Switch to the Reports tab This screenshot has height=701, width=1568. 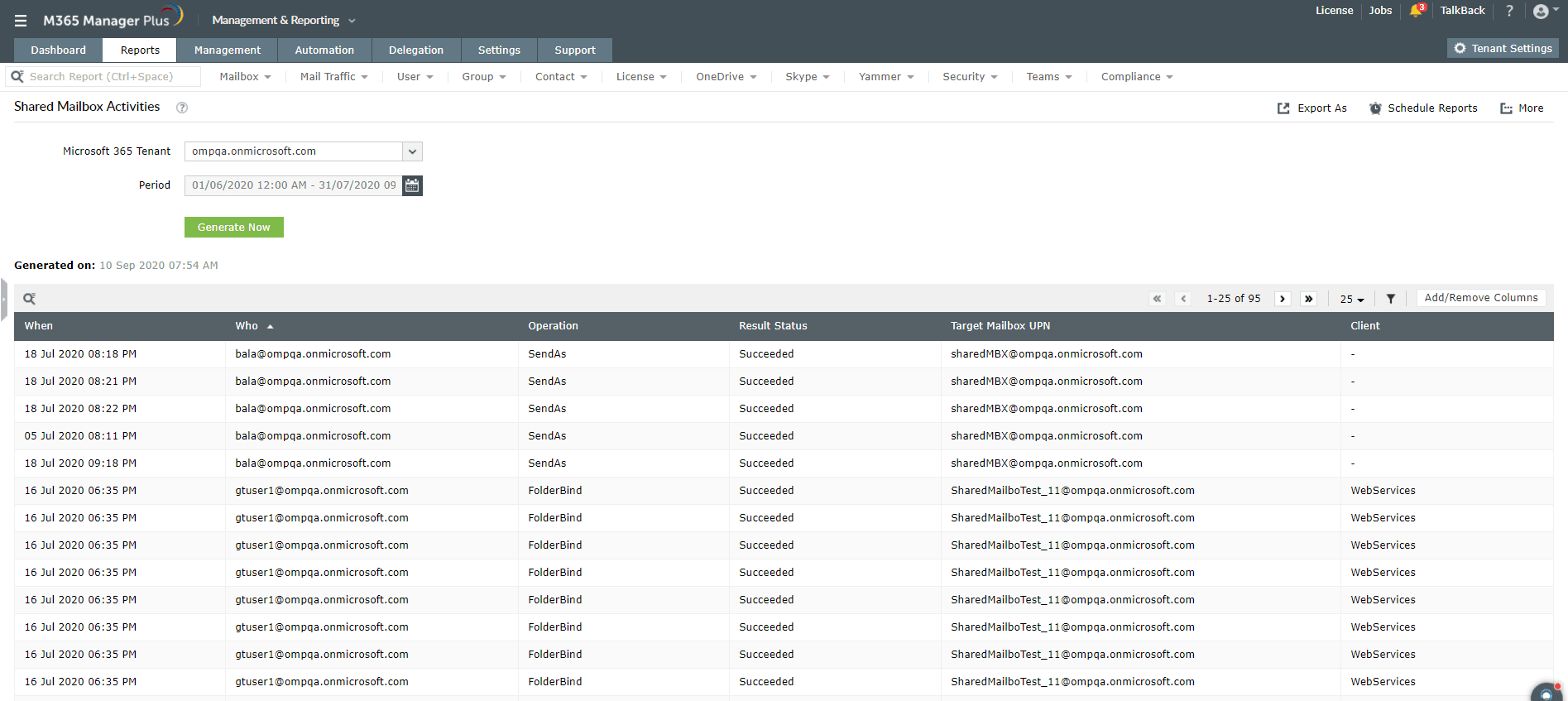pyautogui.click(x=140, y=50)
